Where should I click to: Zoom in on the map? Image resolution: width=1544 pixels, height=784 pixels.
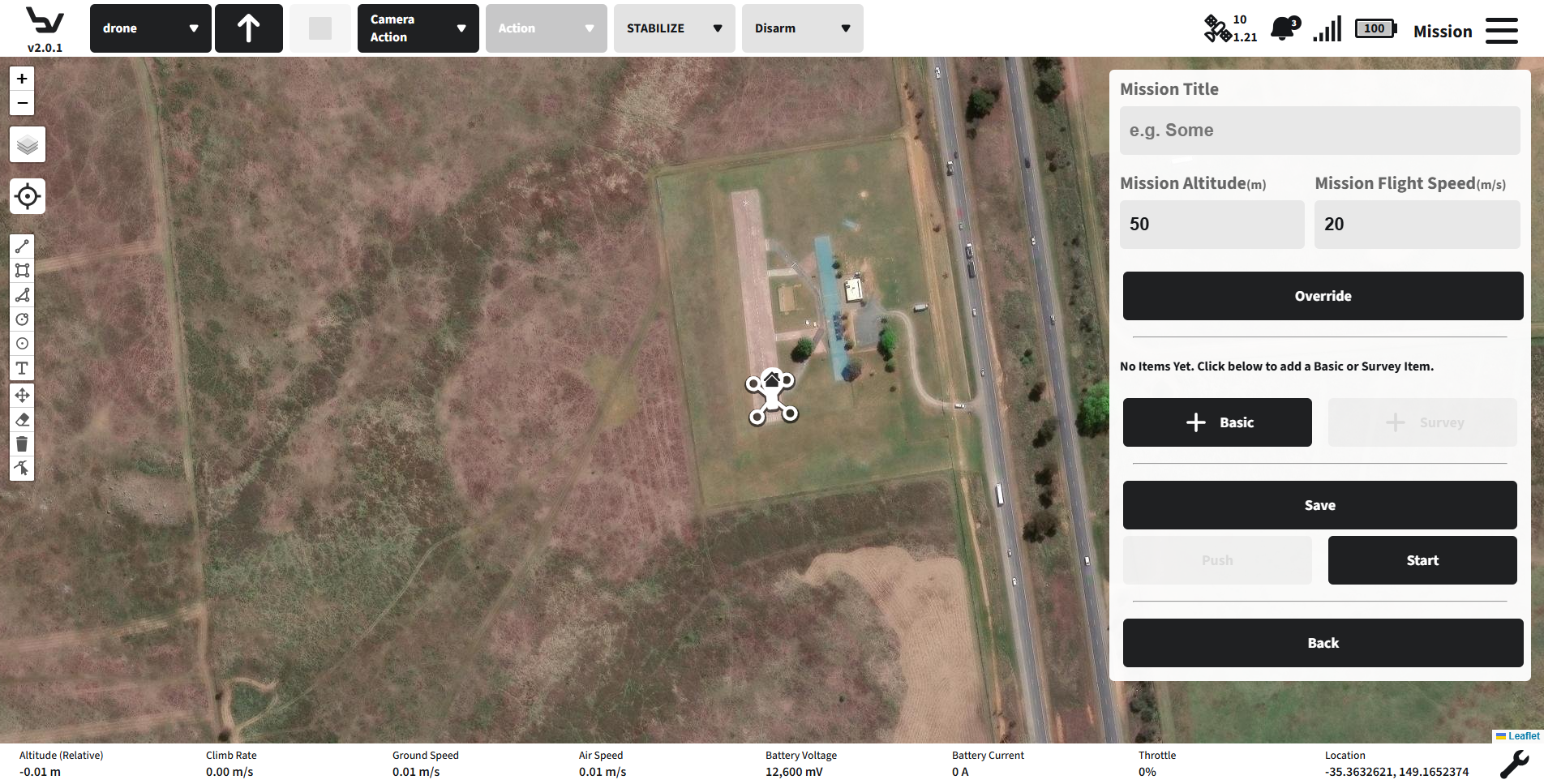click(22, 79)
